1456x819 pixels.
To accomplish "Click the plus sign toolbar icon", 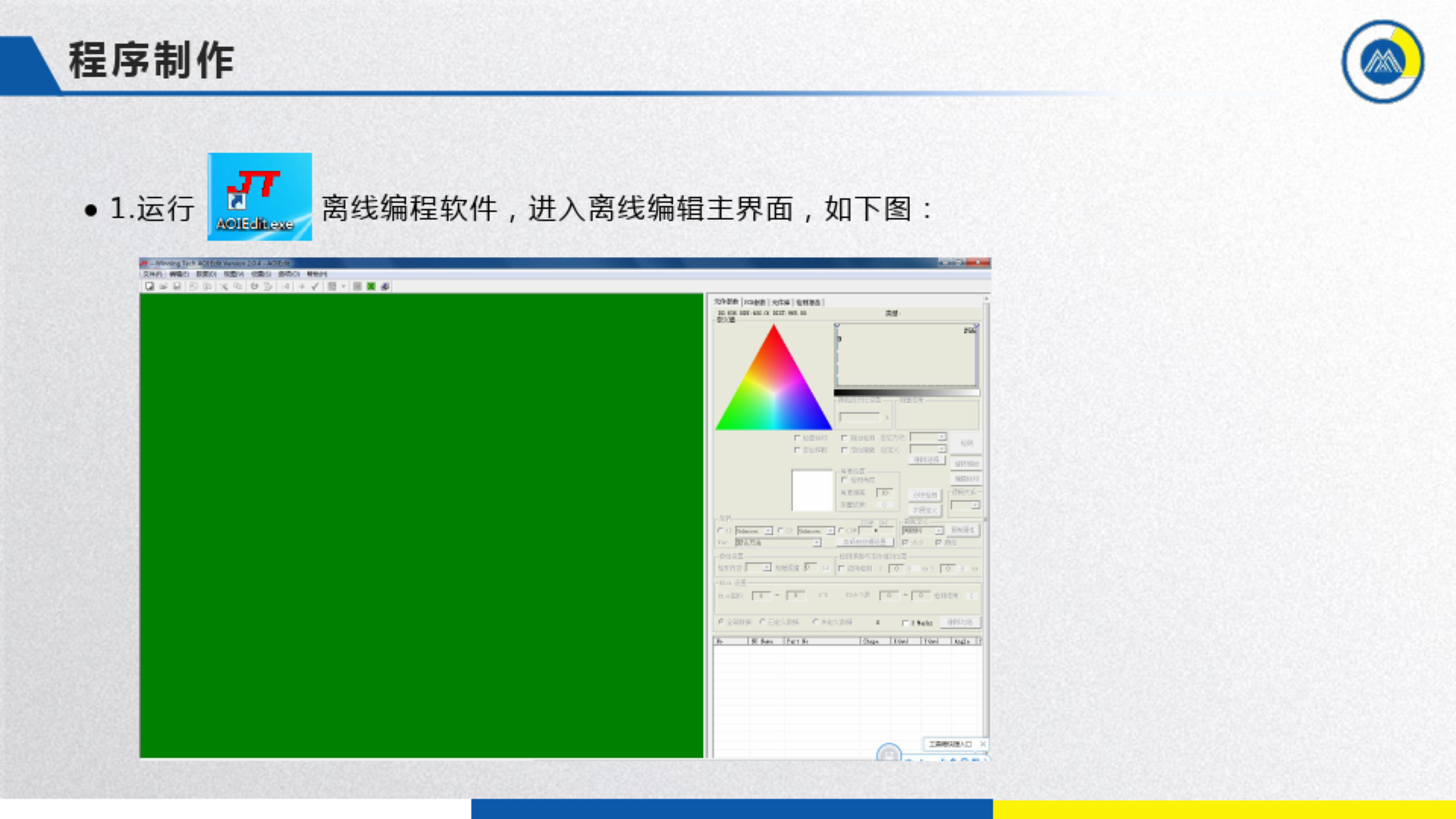I will click(x=302, y=287).
